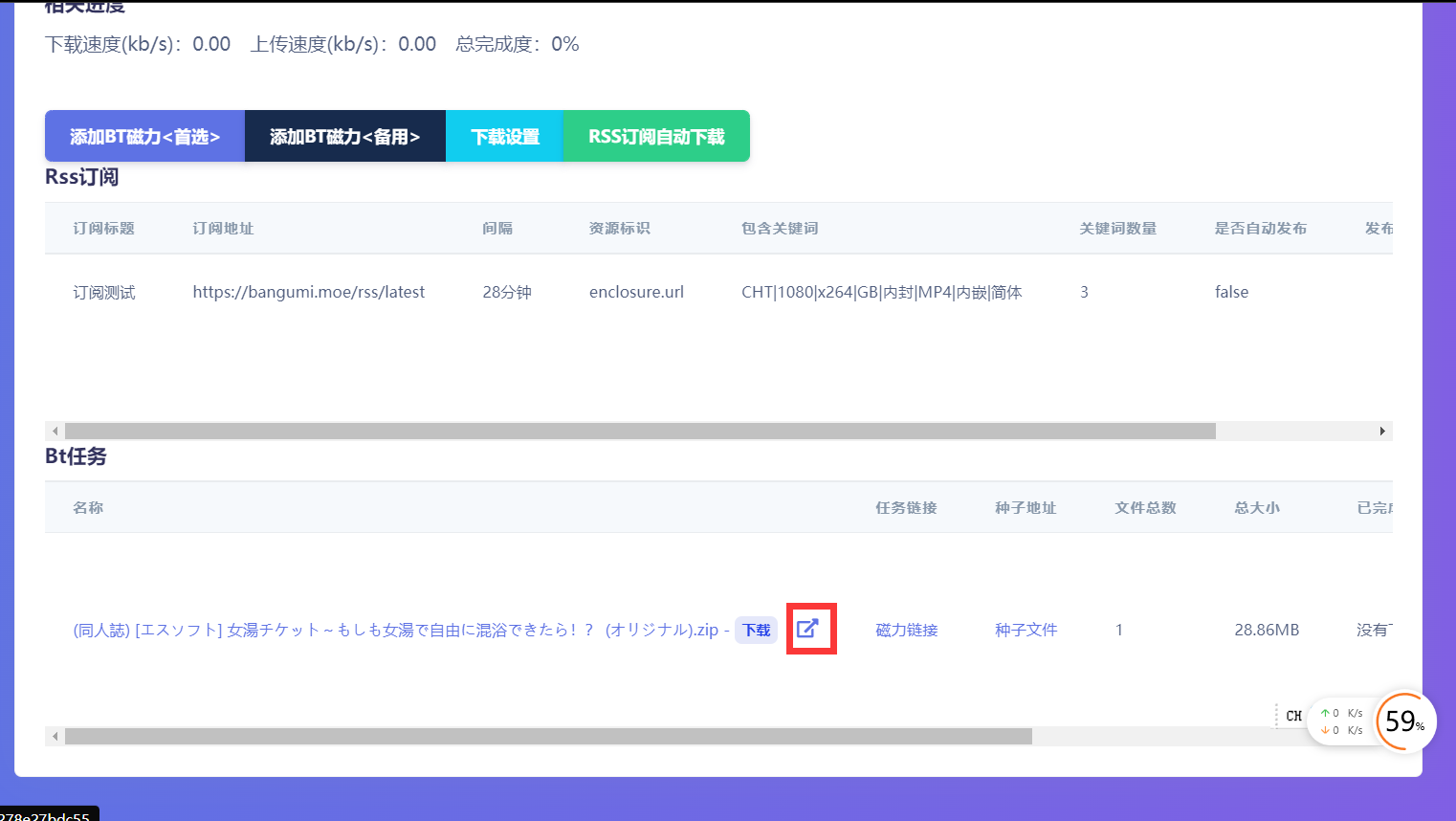Select the CHT|1080|x264 keywords cell

coord(882,292)
